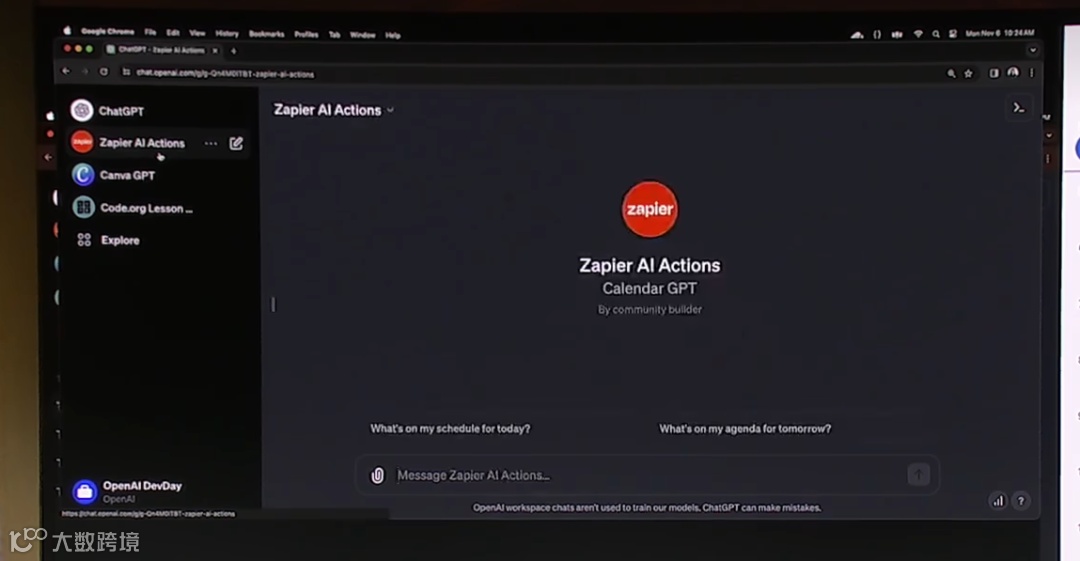Open the zoom magnifier icon in address bar

pos(951,73)
